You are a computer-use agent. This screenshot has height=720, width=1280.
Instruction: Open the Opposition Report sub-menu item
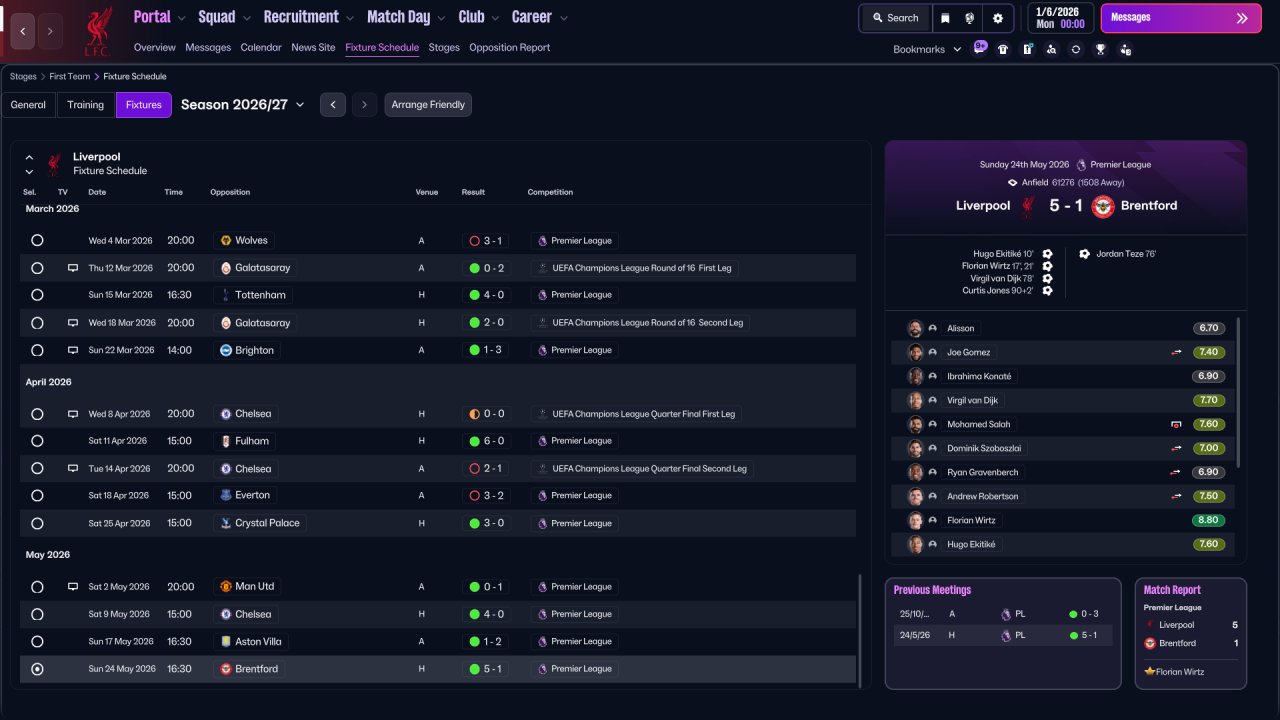click(509, 47)
